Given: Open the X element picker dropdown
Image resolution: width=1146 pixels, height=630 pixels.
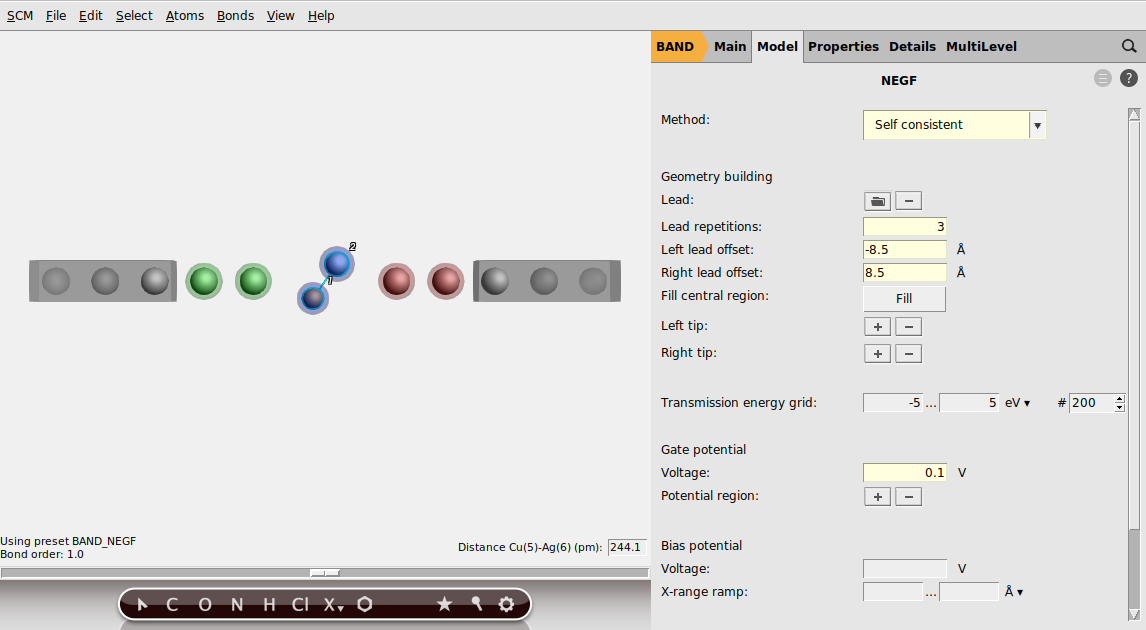Looking at the screenshot, I should click(332, 604).
